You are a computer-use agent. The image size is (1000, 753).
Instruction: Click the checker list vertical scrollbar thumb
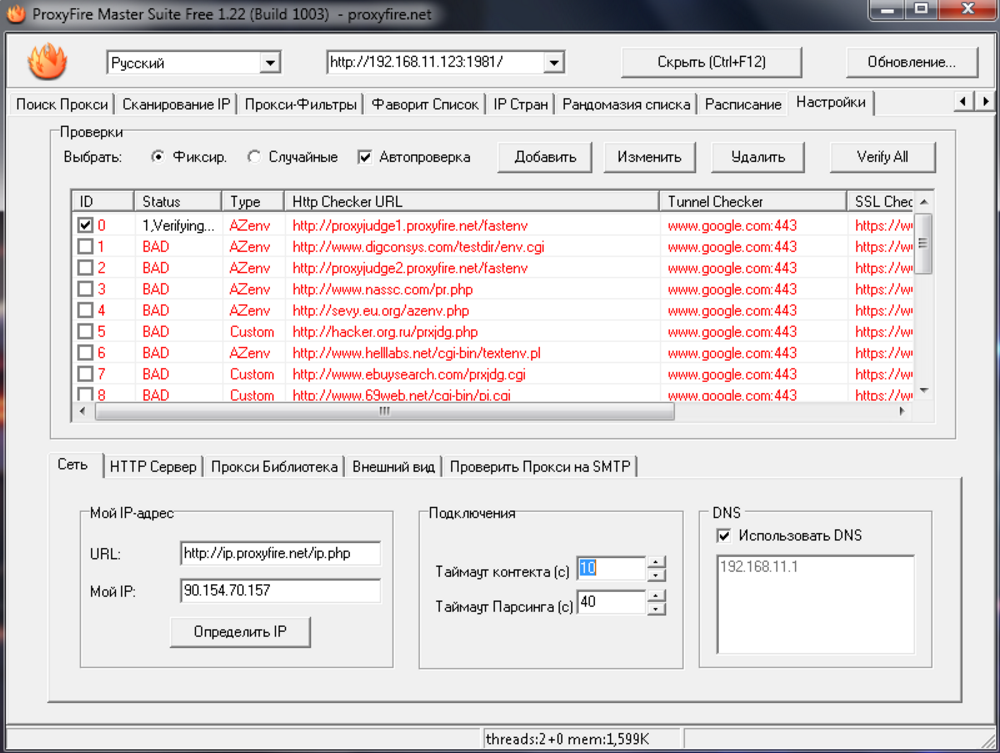pyautogui.click(x=923, y=244)
